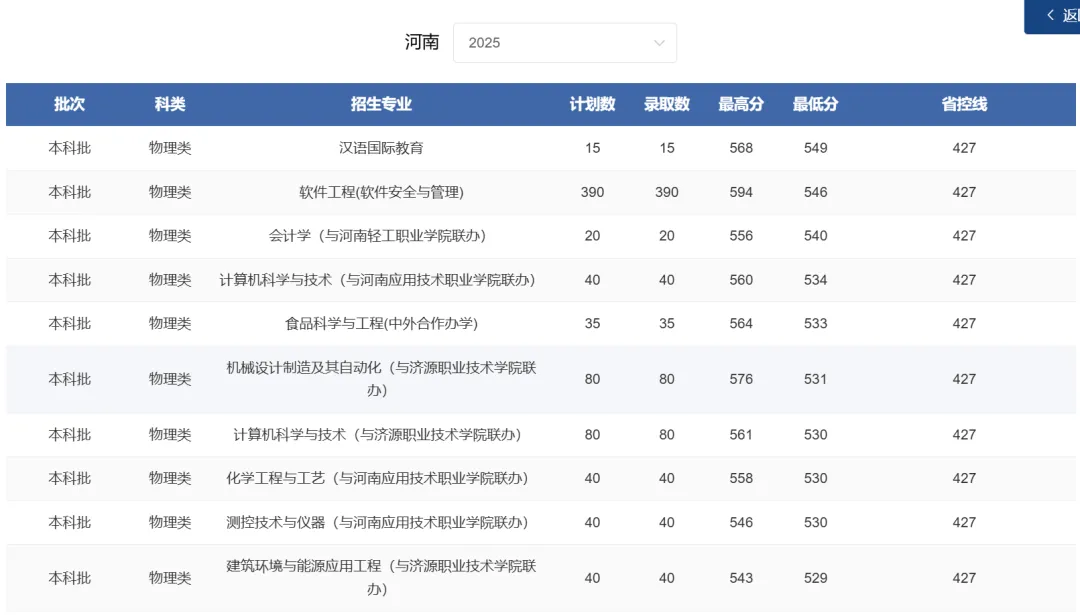Click lowest score 533 for 食品科学与工程

pos(816,324)
